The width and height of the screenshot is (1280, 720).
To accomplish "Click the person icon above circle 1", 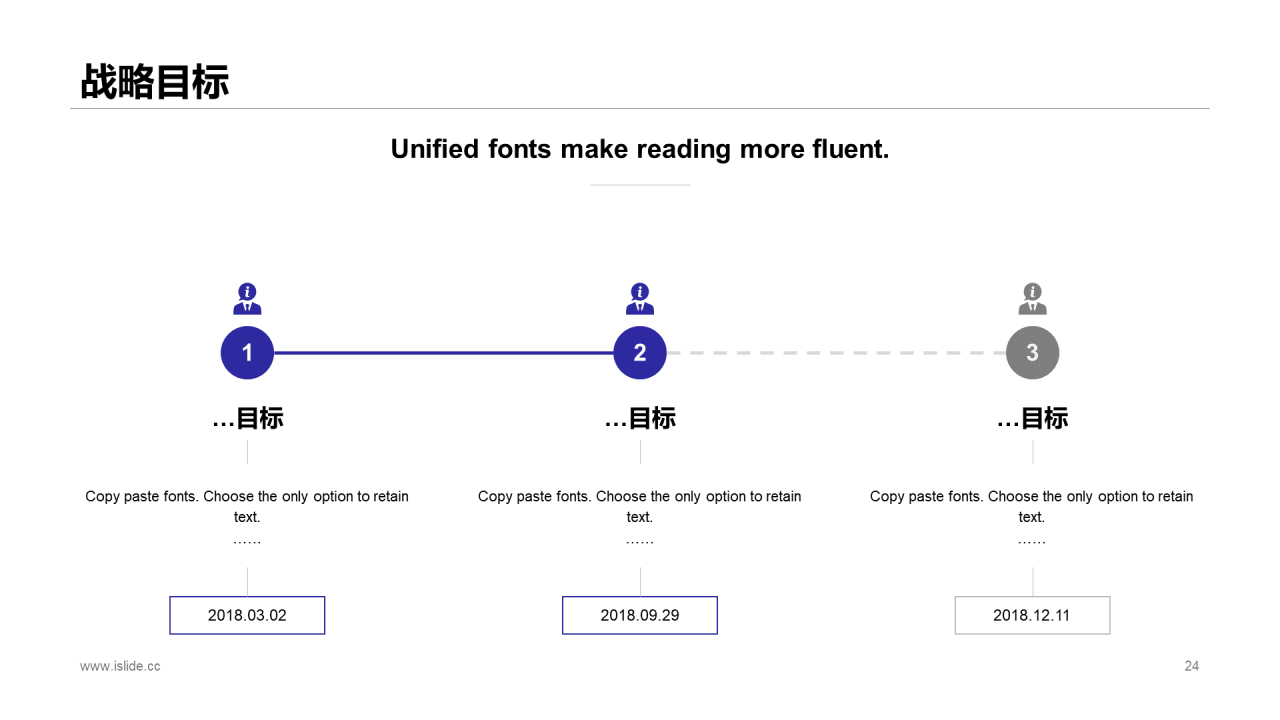I will [247, 299].
